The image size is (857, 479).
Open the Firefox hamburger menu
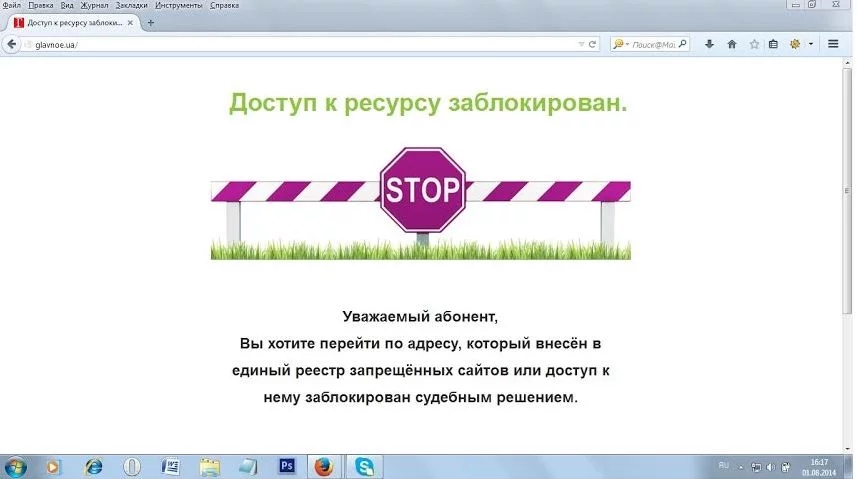(x=833, y=44)
